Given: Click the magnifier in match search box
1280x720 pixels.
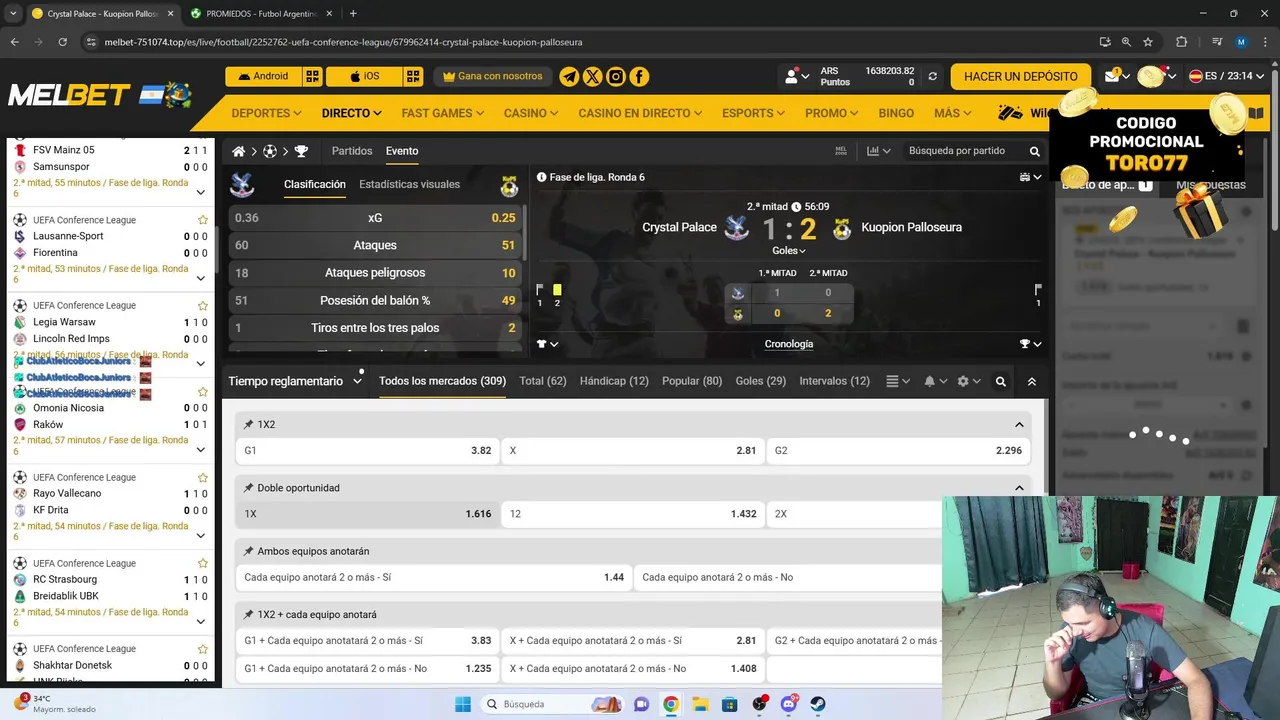Looking at the screenshot, I should pyautogui.click(x=1035, y=151).
